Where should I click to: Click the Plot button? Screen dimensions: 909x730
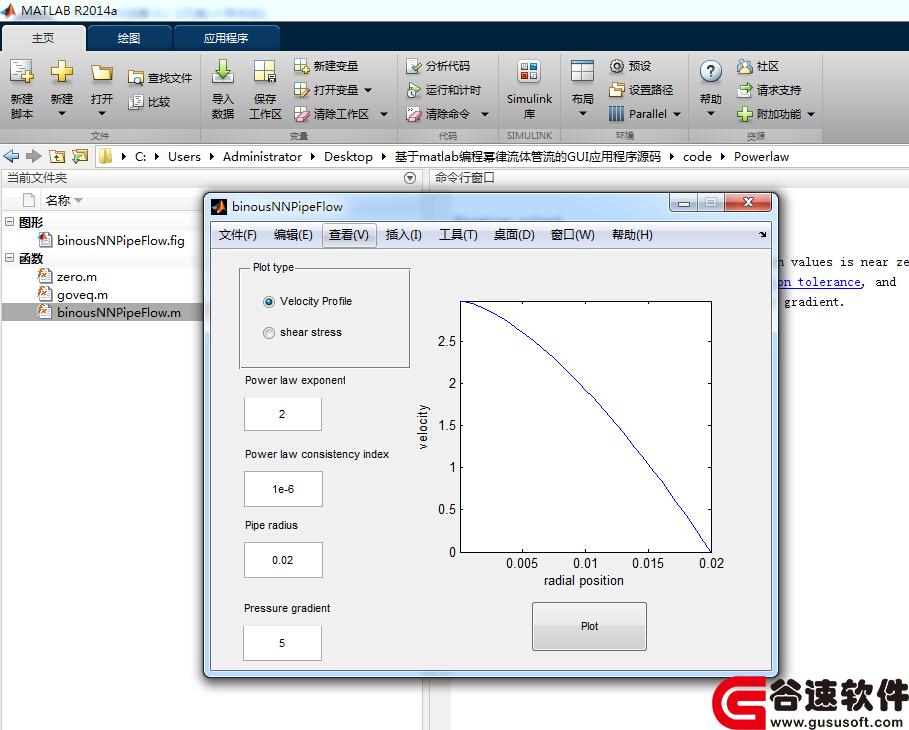coord(589,626)
